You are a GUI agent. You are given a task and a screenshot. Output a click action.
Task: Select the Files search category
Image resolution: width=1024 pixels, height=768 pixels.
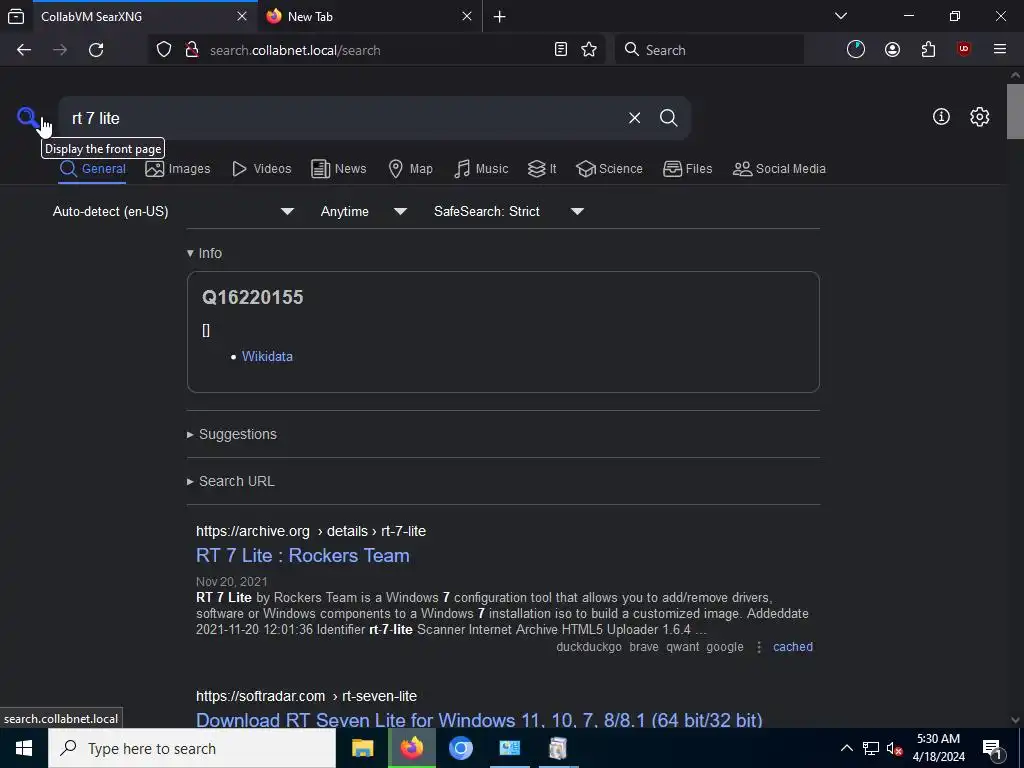pyautogui.click(x=688, y=169)
